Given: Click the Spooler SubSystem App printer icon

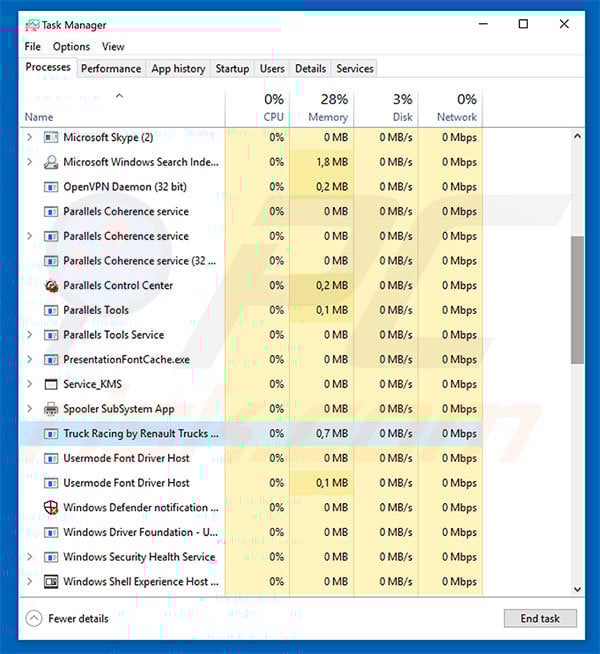Looking at the screenshot, I should (x=51, y=409).
